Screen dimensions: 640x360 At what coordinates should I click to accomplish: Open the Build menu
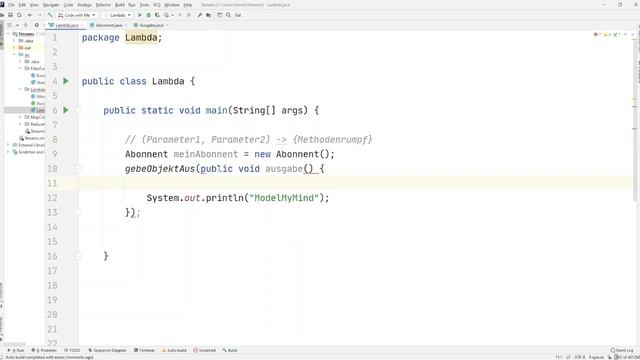120,5
